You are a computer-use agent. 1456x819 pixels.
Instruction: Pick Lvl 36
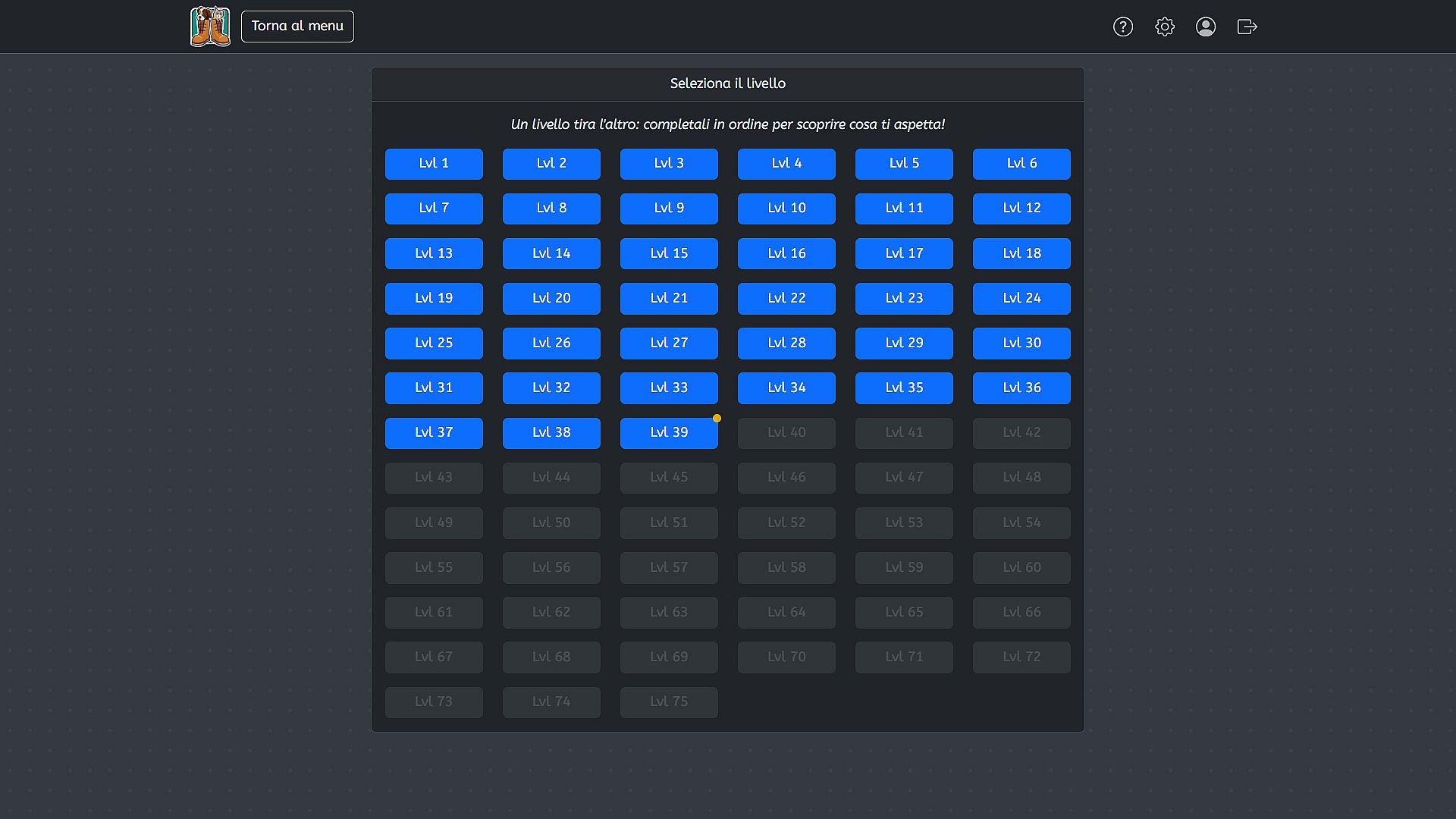pyautogui.click(x=1021, y=388)
